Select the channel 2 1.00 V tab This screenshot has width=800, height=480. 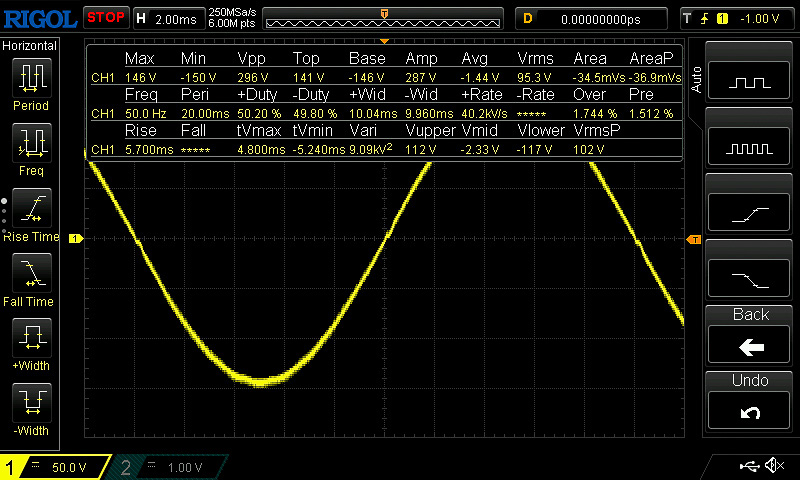168,467
